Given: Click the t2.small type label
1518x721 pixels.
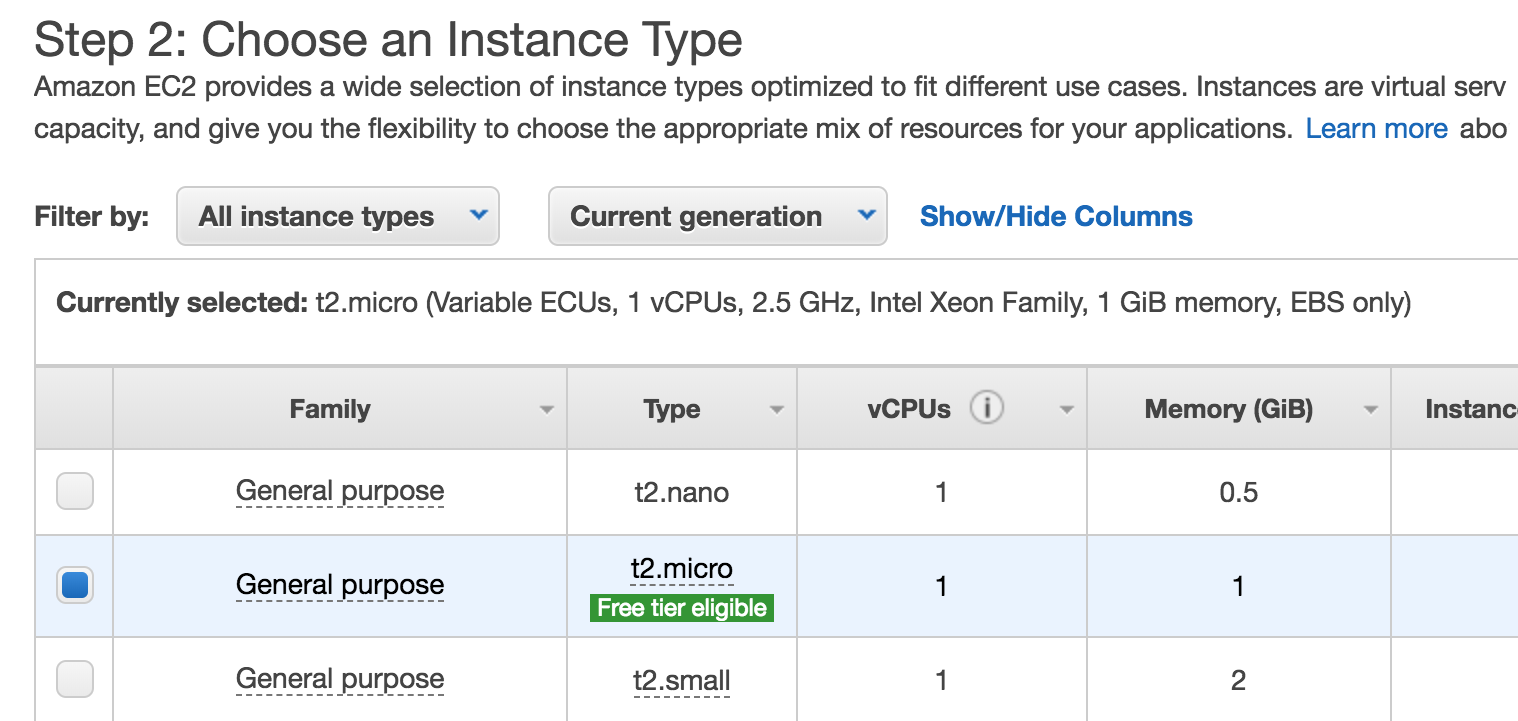Looking at the screenshot, I should (681, 681).
